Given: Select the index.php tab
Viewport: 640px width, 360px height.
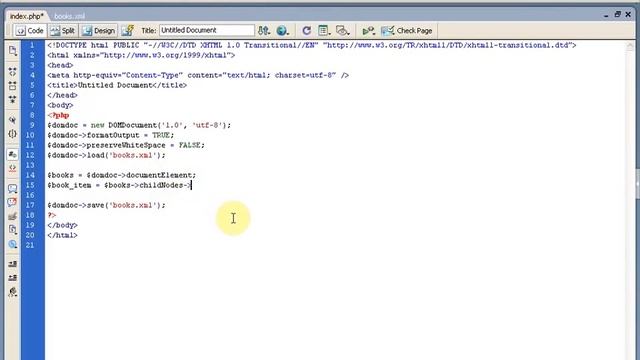Looking at the screenshot, I should coord(27,16).
